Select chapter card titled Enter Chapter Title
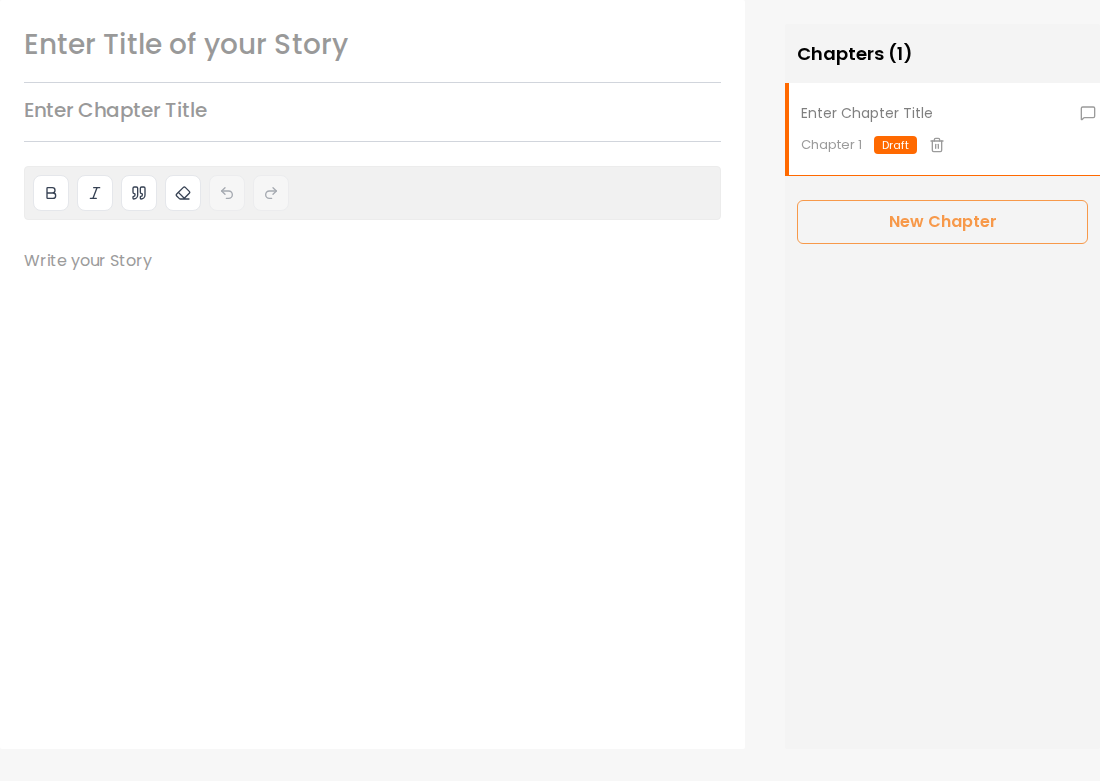The image size is (1100, 781). [944, 129]
